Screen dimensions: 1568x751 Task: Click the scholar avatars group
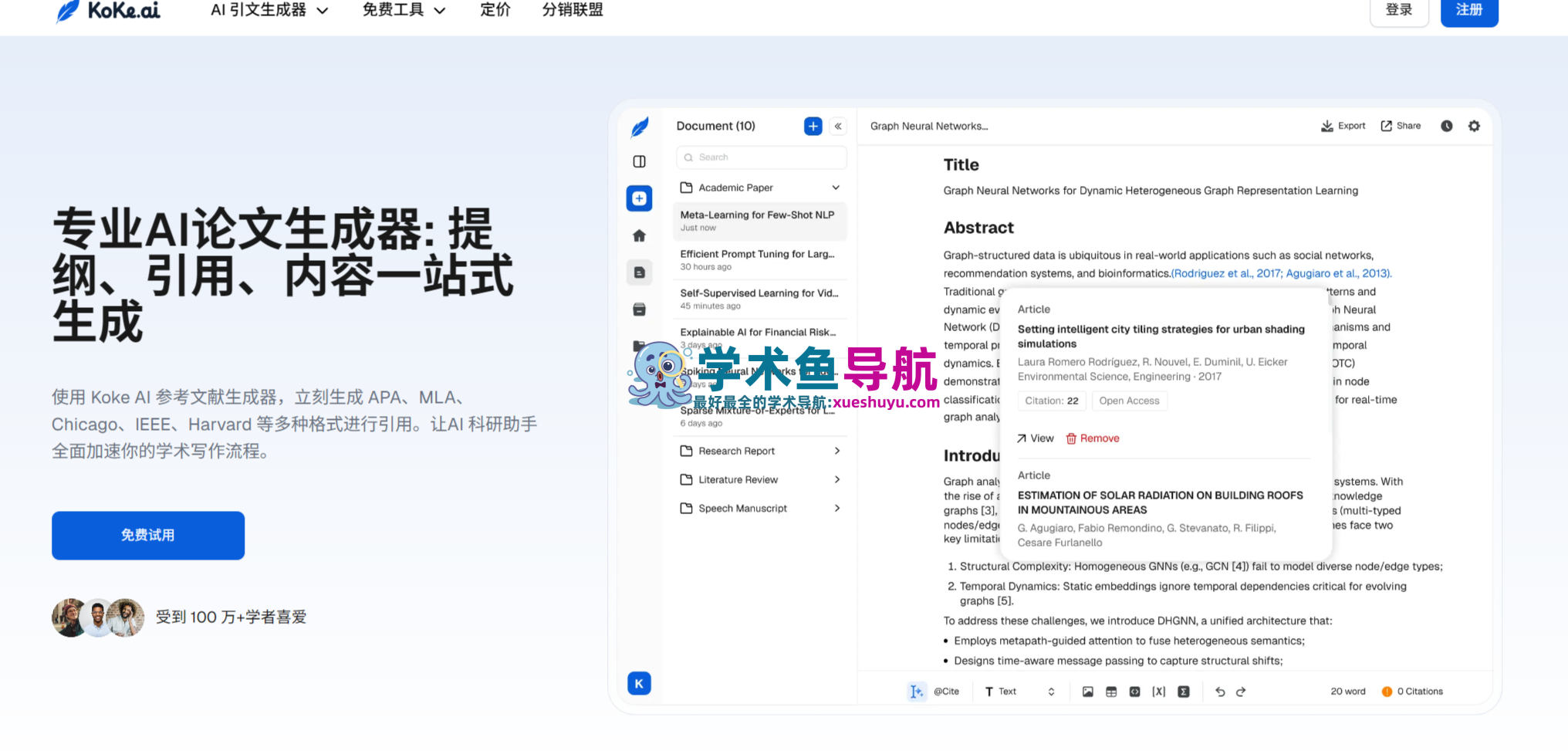[x=98, y=617]
